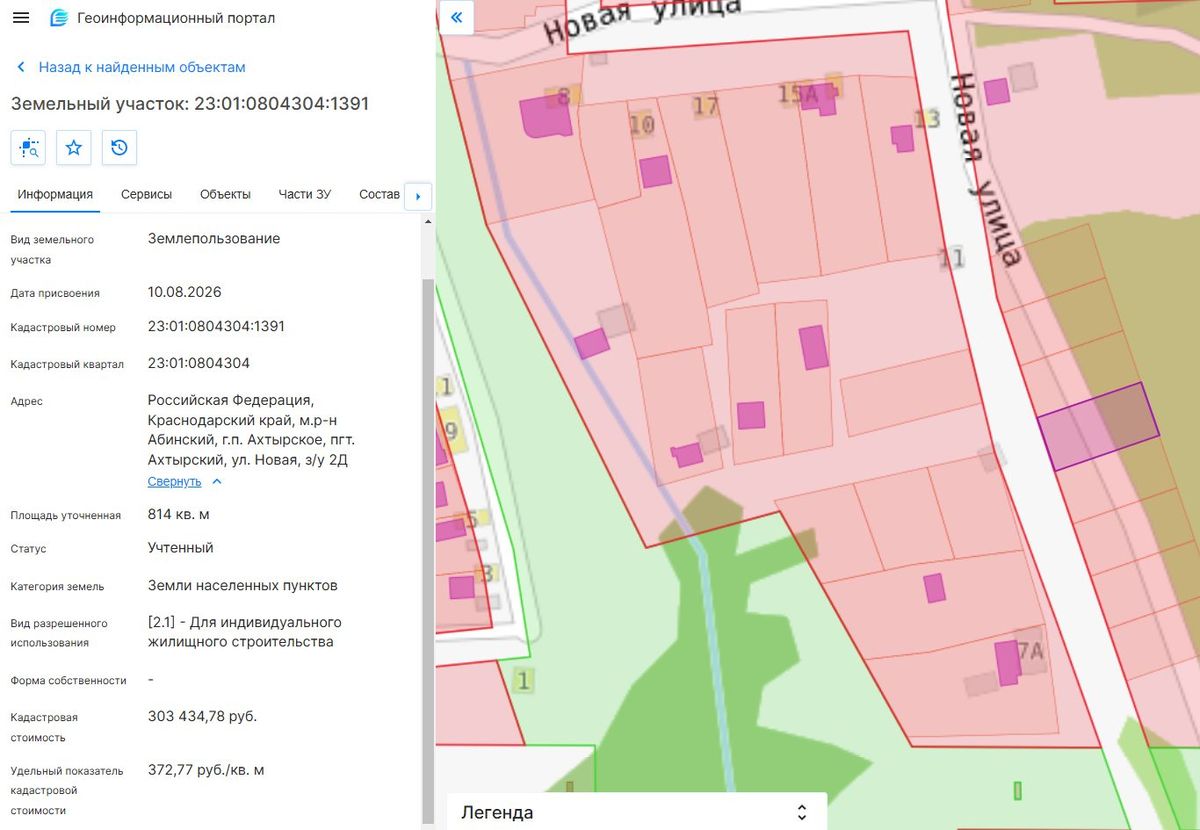Go to Информация tab
This screenshot has height=830, width=1200.
coord(55,194)
